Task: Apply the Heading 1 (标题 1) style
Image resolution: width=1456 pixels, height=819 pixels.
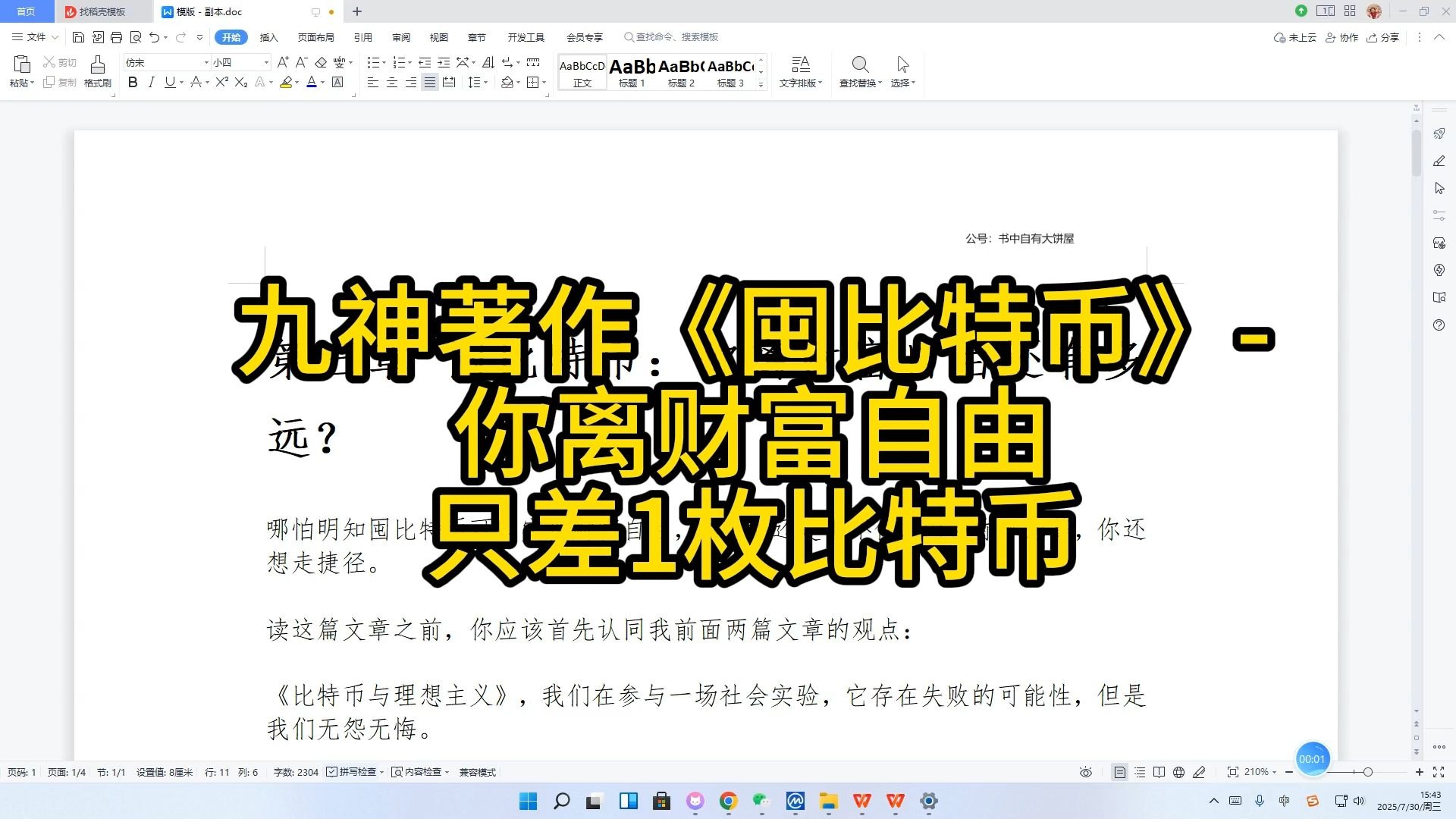Action: point(632,73)
